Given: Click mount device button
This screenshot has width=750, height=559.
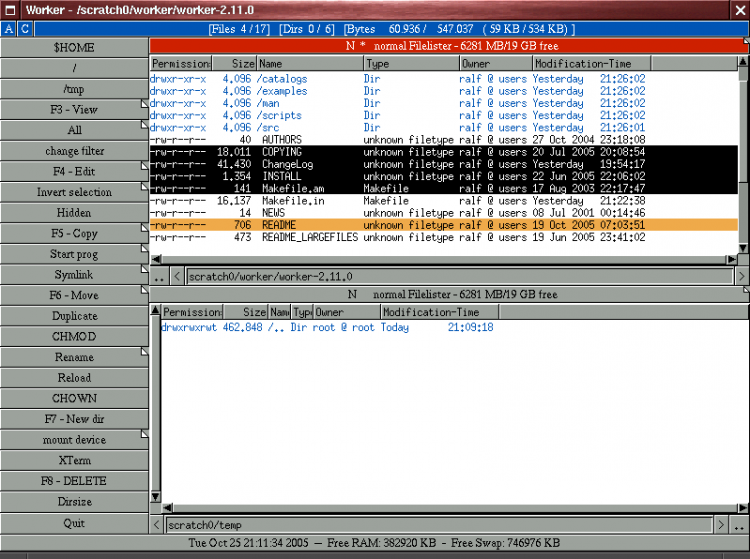Looking at the screenshot, I should [x=74, y=440].
